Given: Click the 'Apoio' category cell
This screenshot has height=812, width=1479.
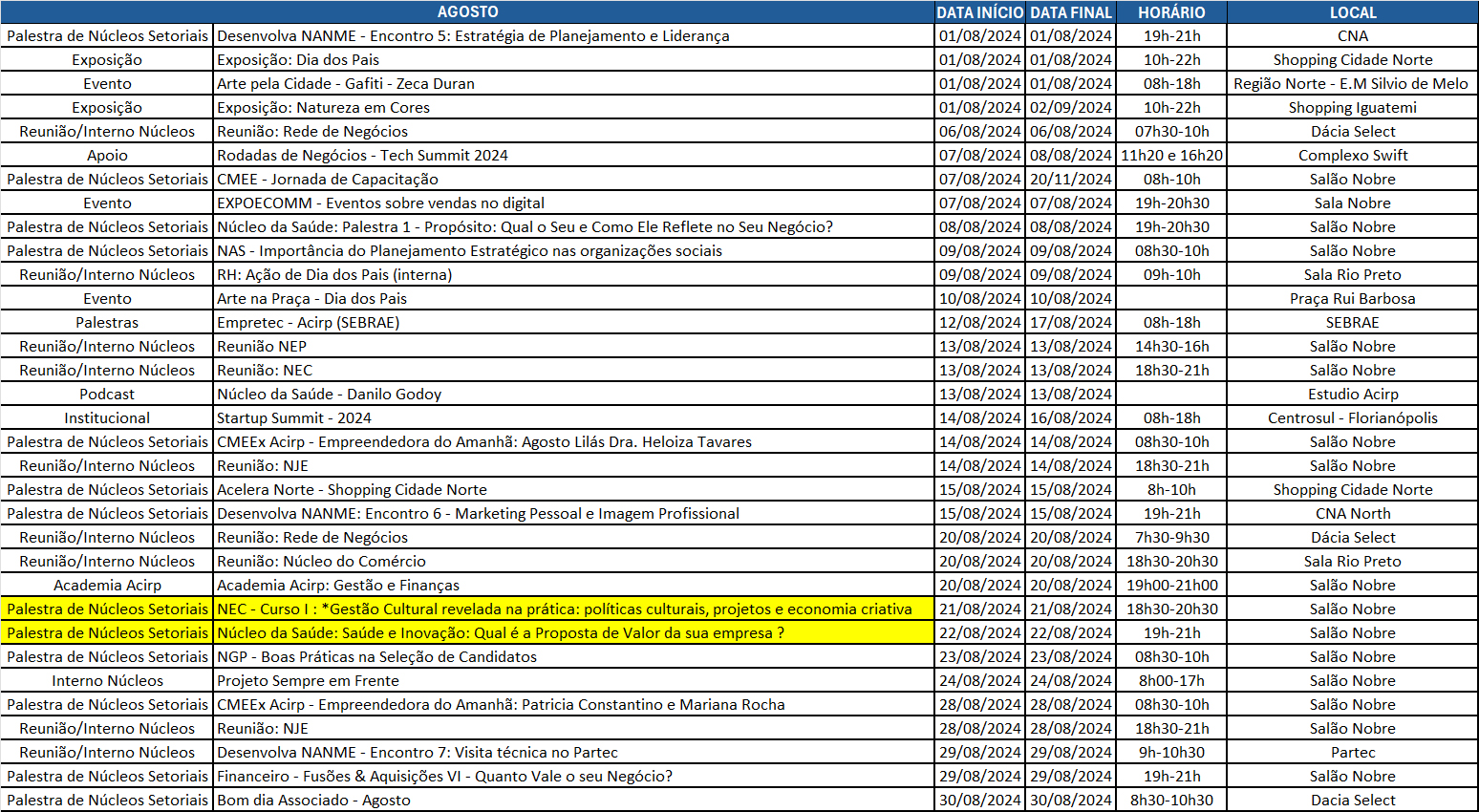Looking at the screenshot, I should point(107,155).
